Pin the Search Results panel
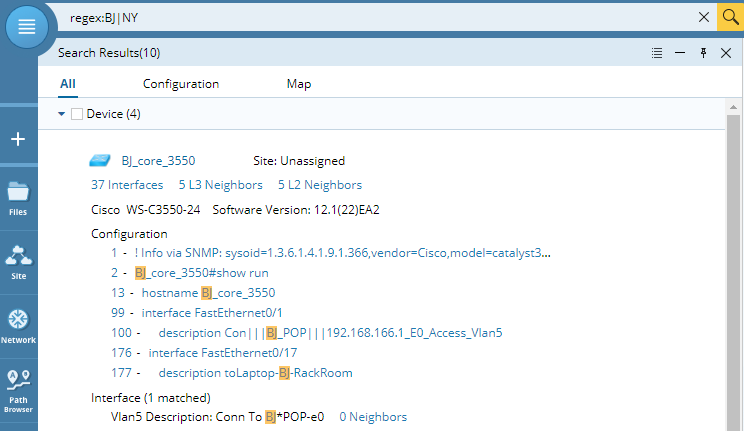This screenshot has width=744, height=431. click(x=703, y=53)
